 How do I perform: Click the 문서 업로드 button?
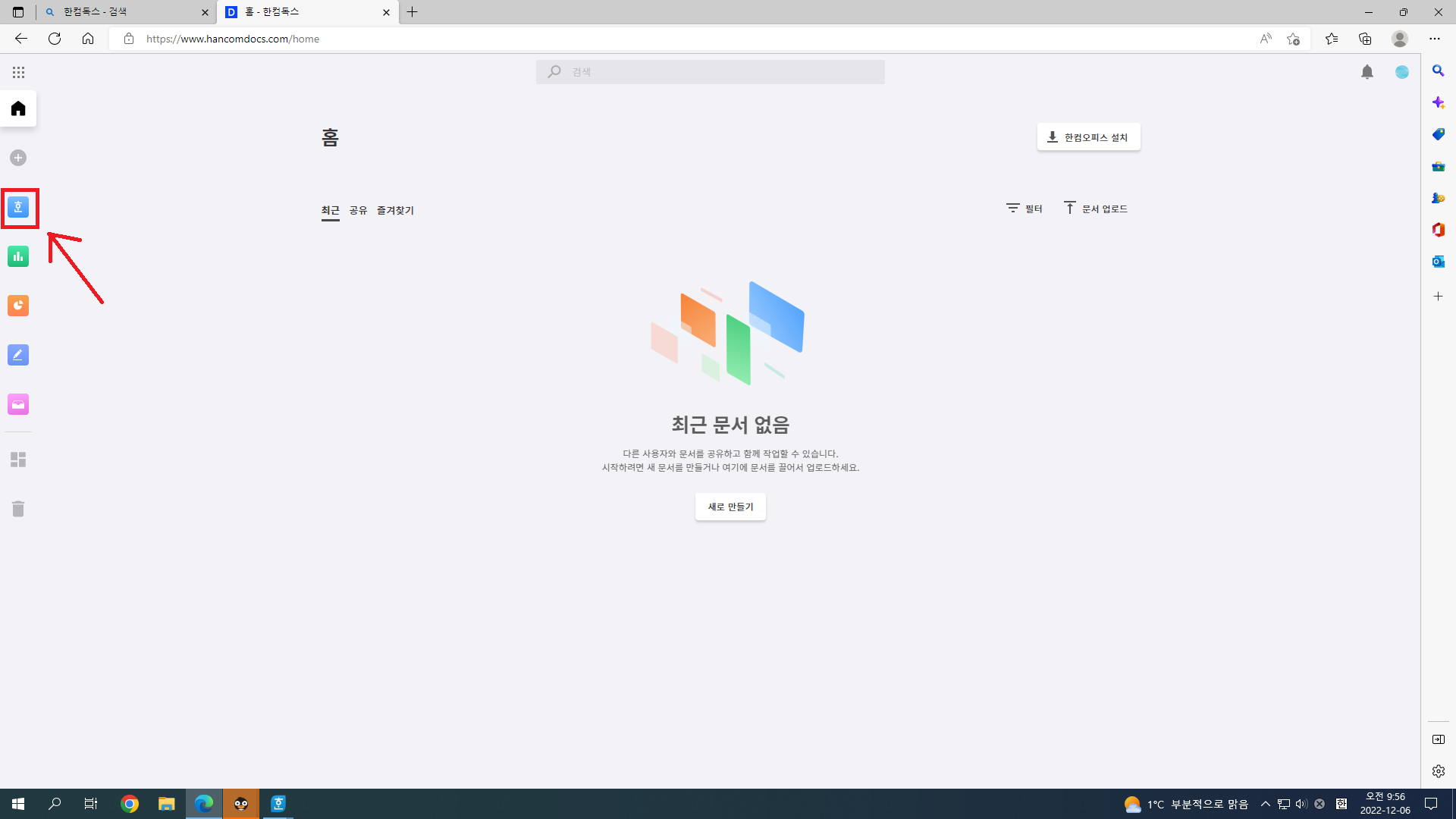[1095, 209]
